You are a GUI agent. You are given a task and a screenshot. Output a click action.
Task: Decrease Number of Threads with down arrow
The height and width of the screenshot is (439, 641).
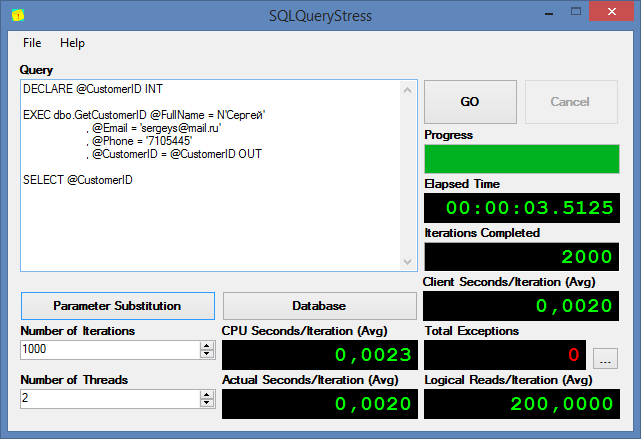pos(207,403)
